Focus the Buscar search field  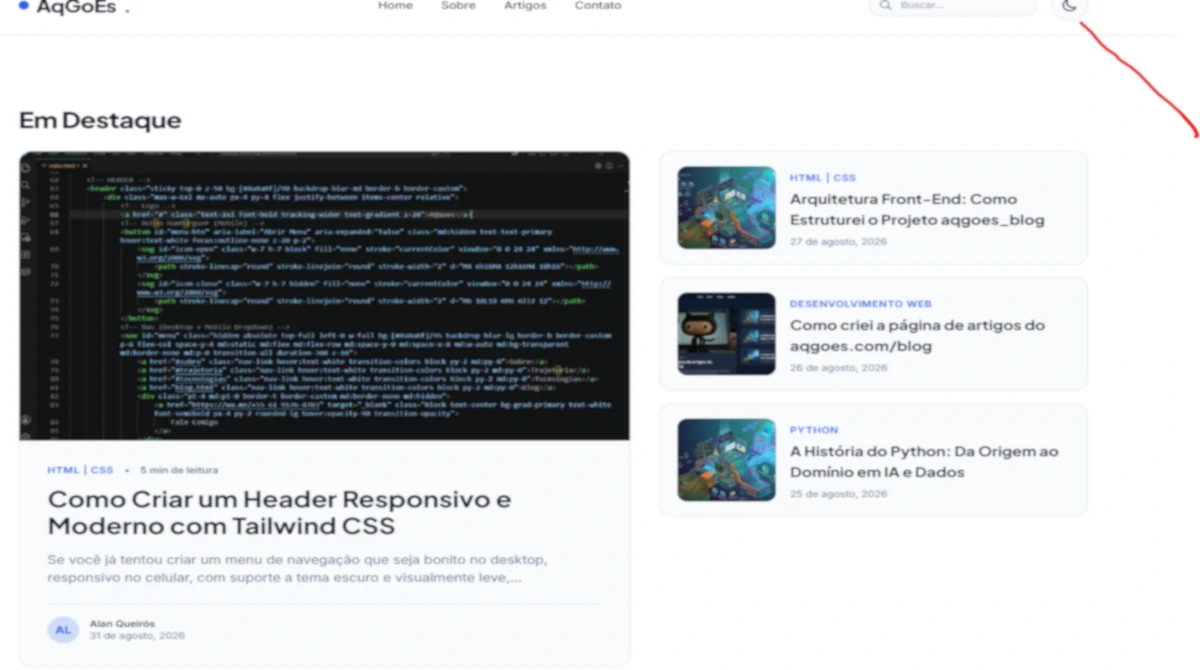tap(953, 6)
